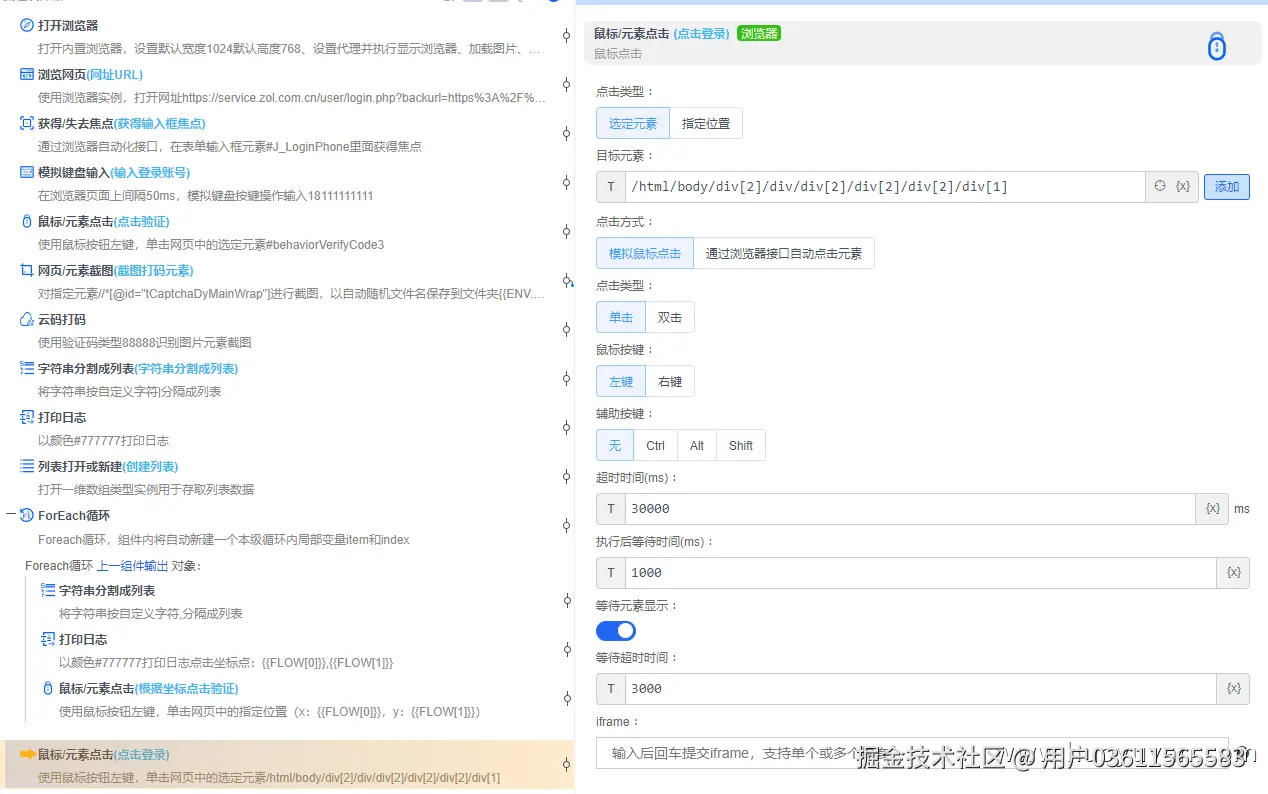Choose 右键 mouse button
Viewport: 1268px width, 794px height.
pos(670,381)
